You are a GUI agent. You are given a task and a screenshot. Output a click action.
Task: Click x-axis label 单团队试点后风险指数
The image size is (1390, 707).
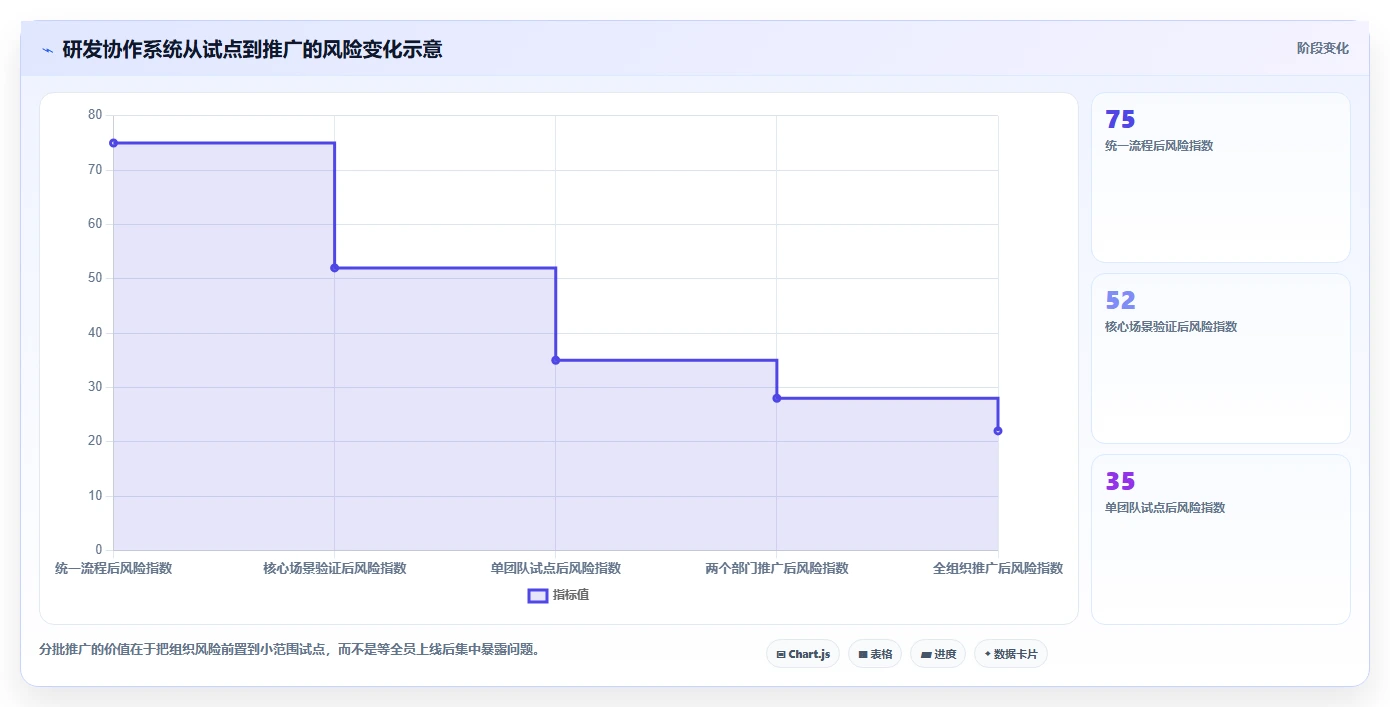(556, 568)
